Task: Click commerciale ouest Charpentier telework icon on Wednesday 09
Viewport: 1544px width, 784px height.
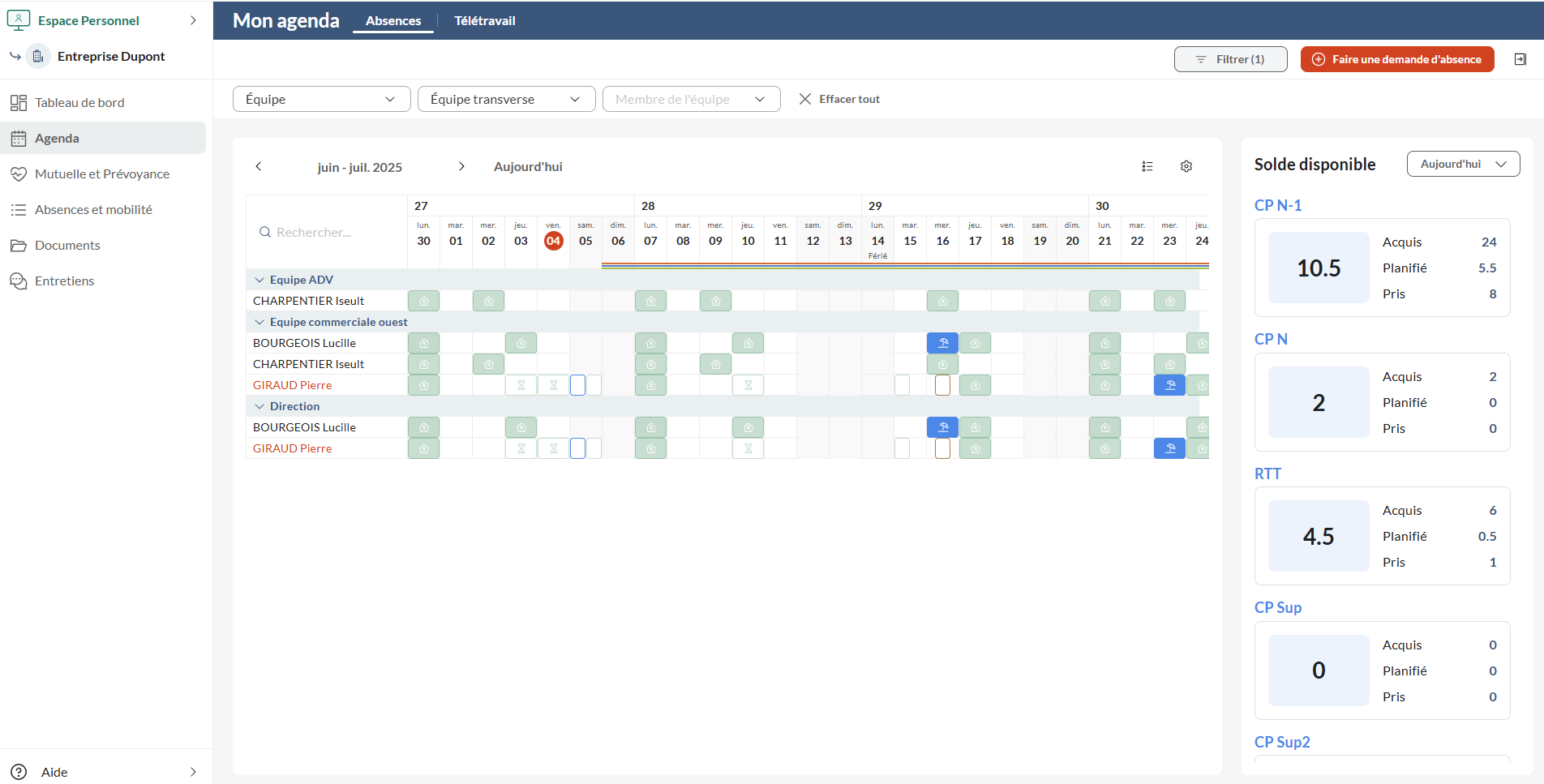Action: (716, 364)
